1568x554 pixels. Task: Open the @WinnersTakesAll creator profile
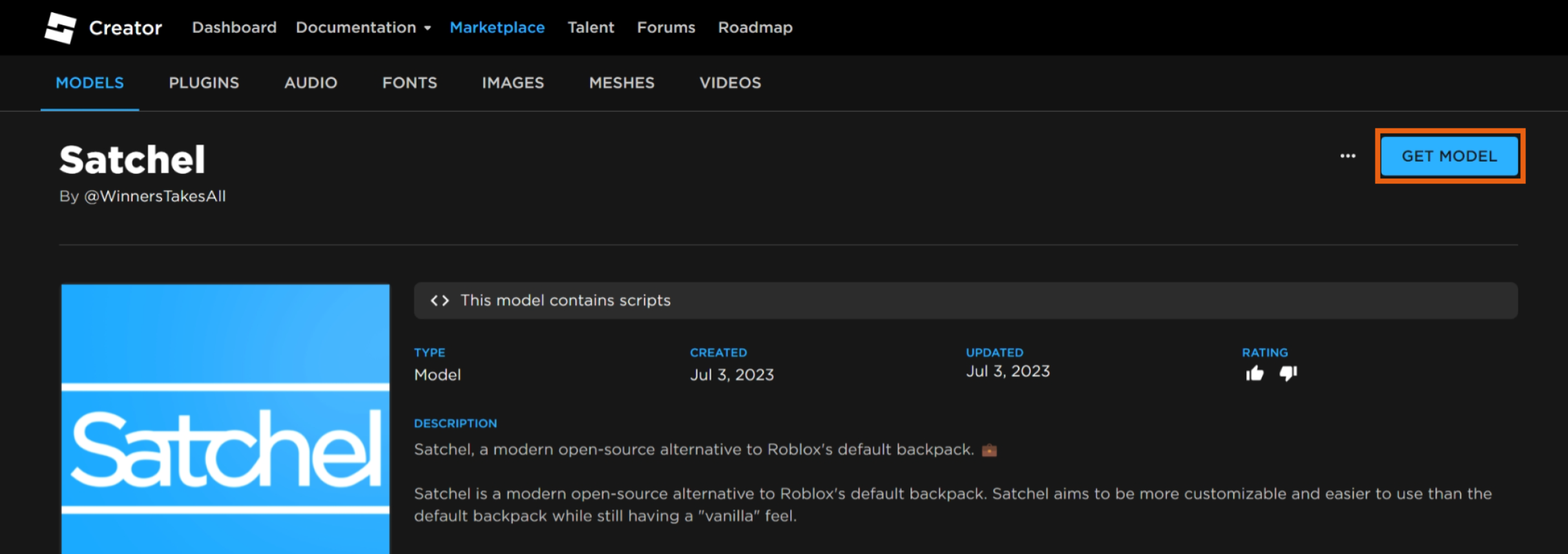pyautogui.click(x=155, y=196)
